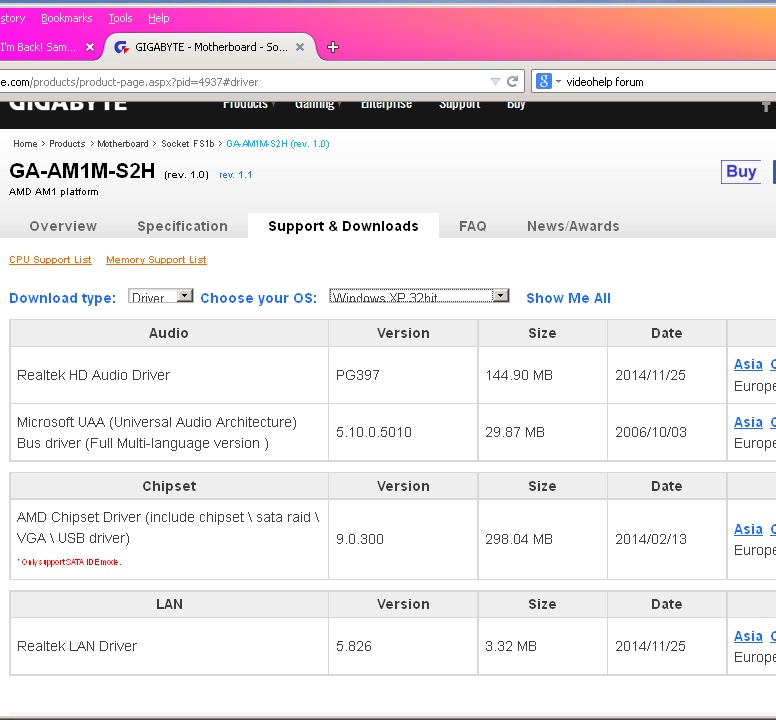This screenshot has height=720, width=776.
Task: Select Support & Downloads tab
Action: (343, 226)
